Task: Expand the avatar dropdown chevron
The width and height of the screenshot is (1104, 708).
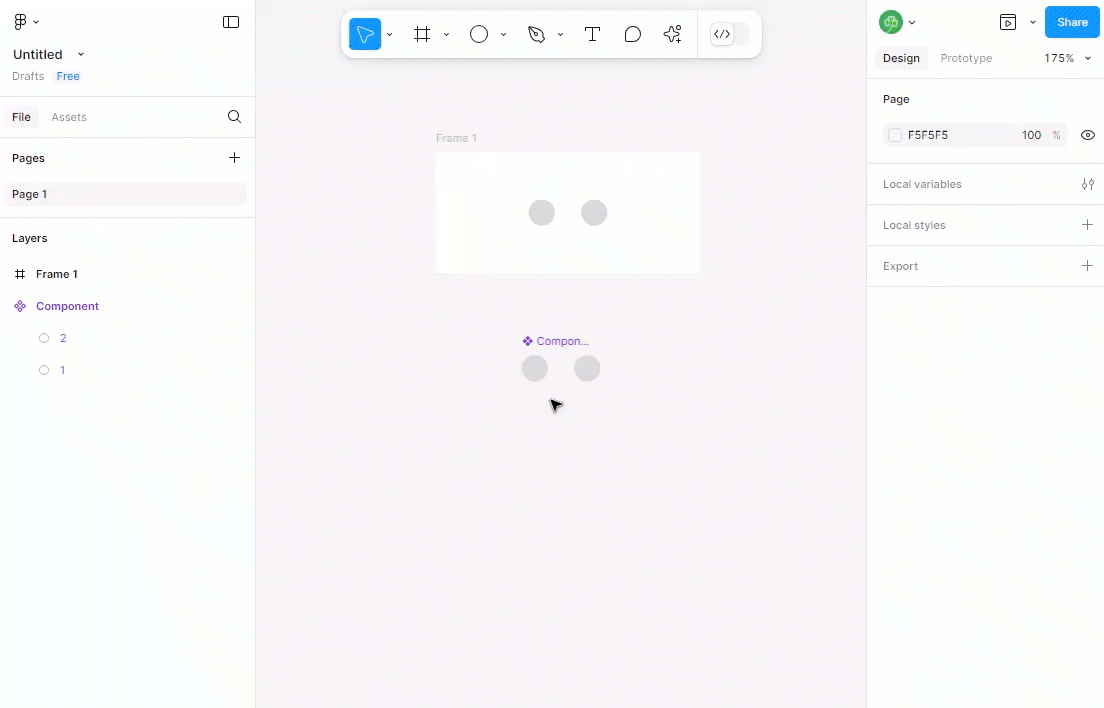Action: pos(912,23)
